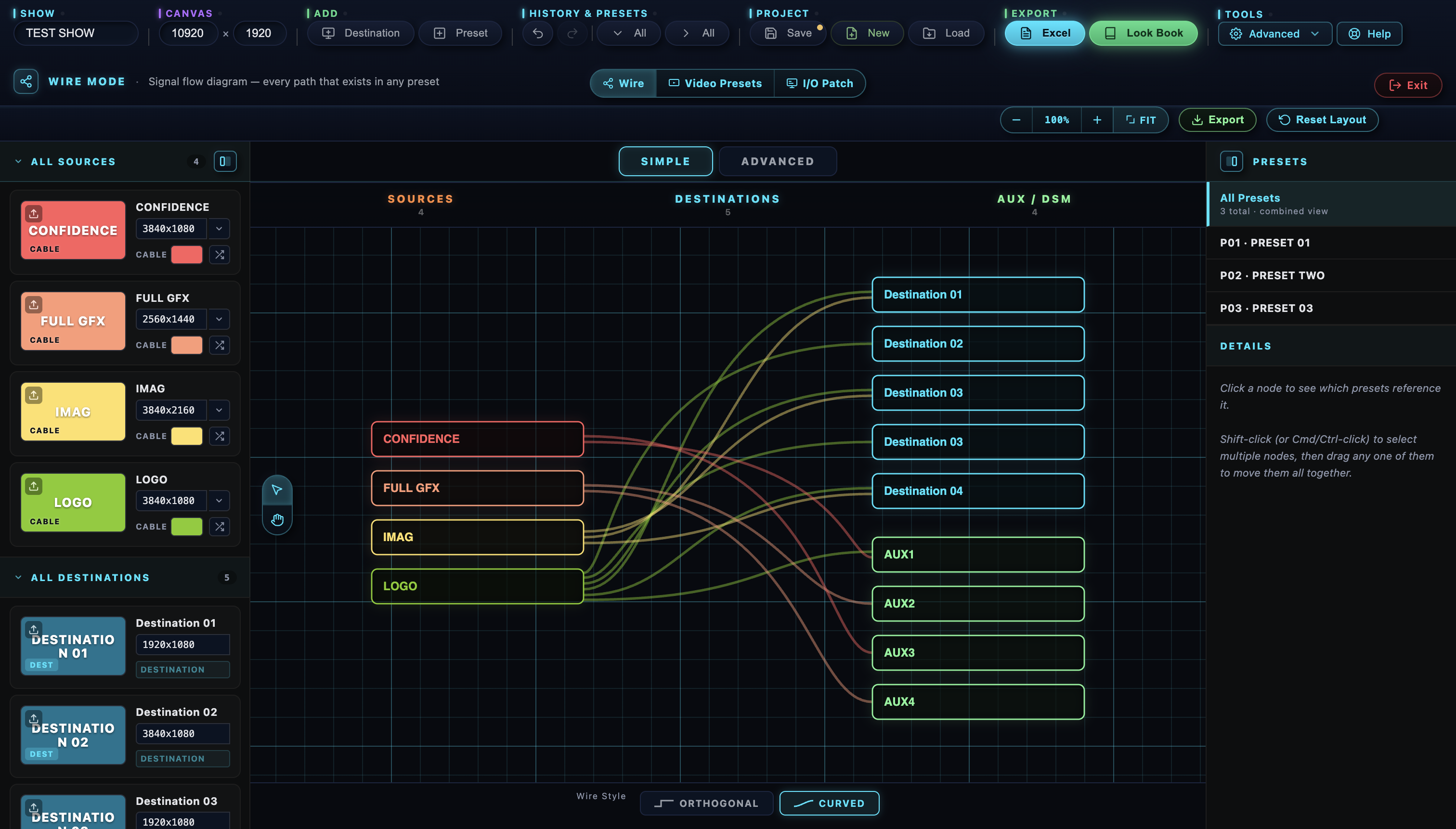
Task: Exit wire mode
Action: pyautogui.click(x=1407, y=85)
